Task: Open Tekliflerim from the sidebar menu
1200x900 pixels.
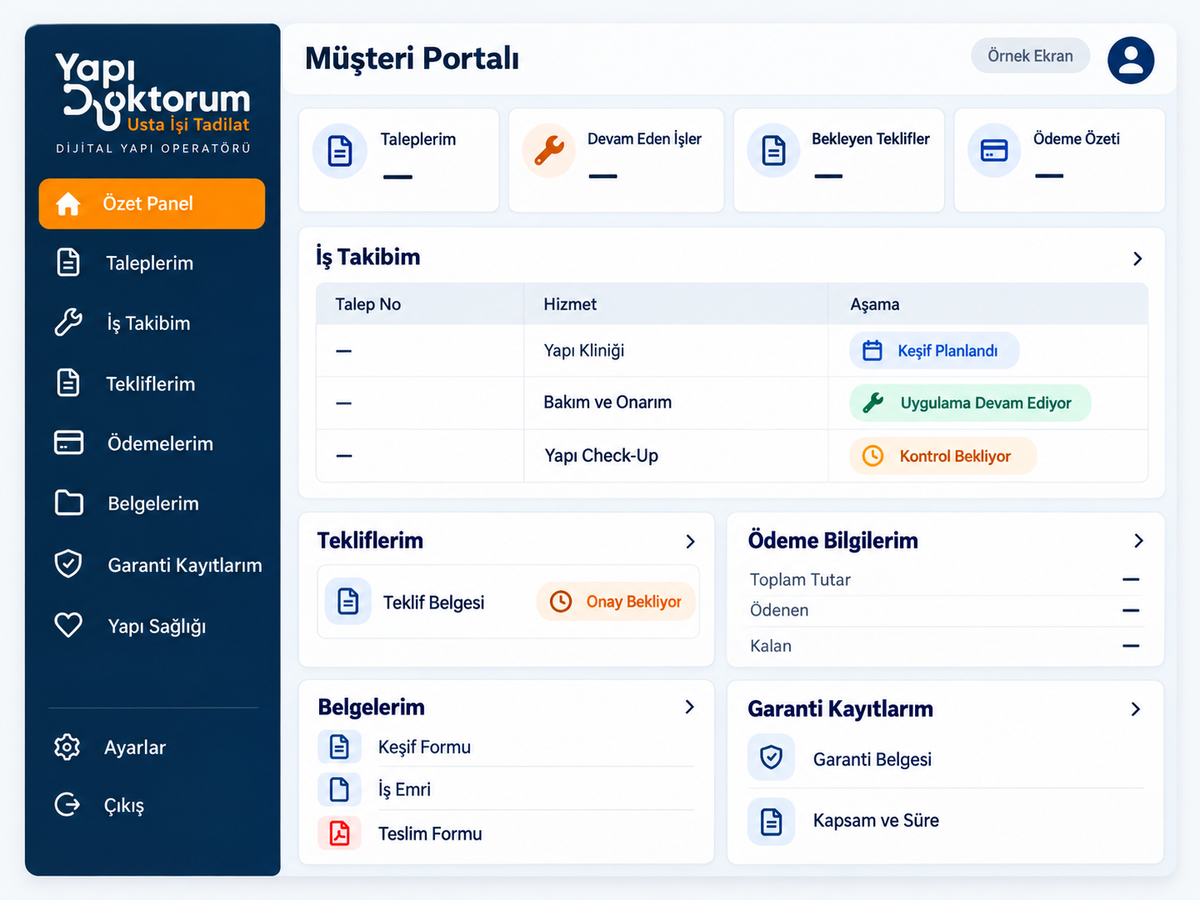Action: pos(152,383)
